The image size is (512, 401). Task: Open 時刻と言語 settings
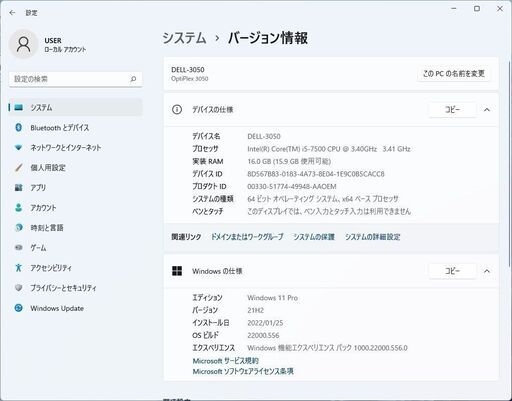tap(75, 227)
